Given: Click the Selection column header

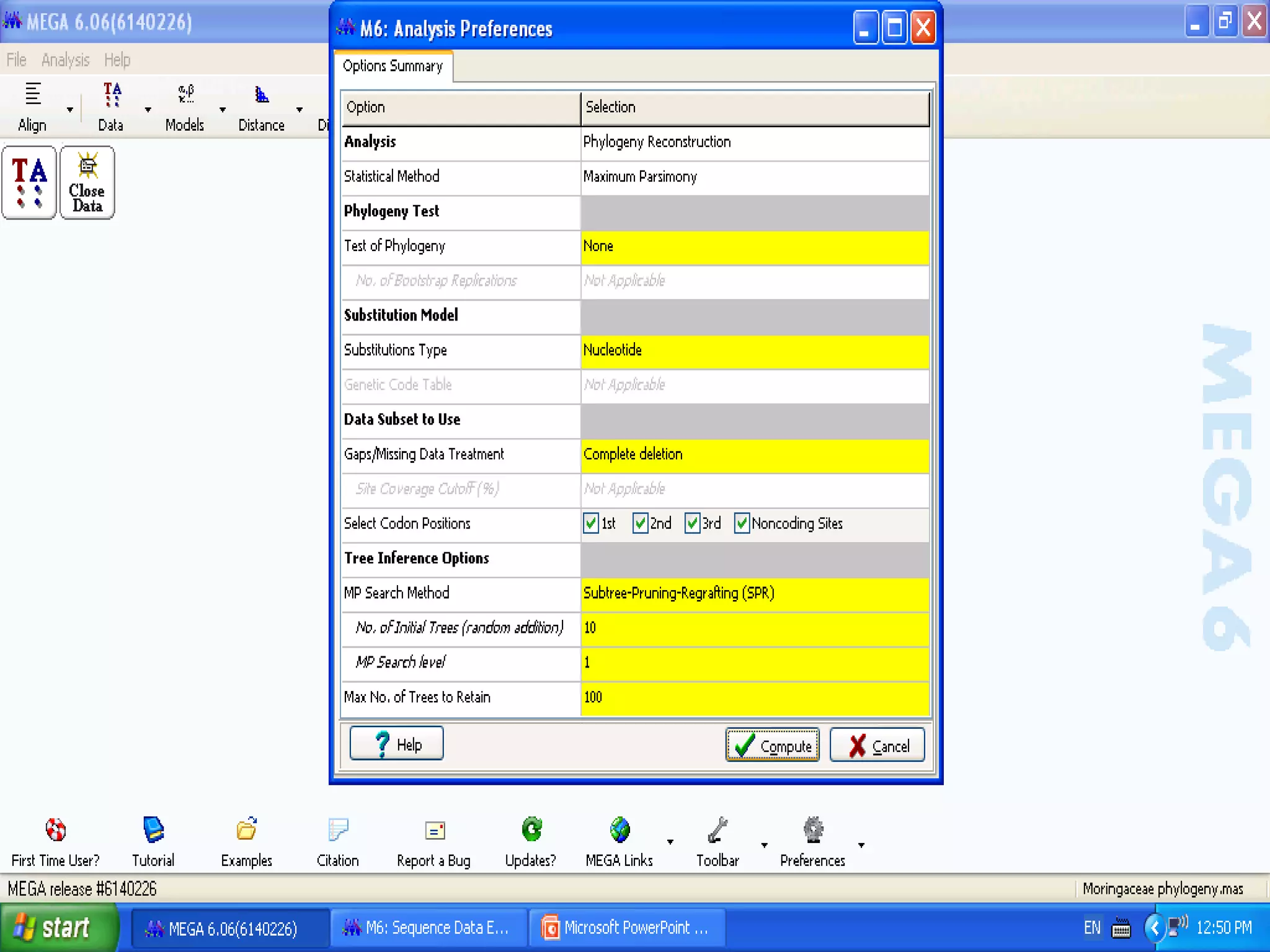Looking at the screenshot, I should click(755, 108).
